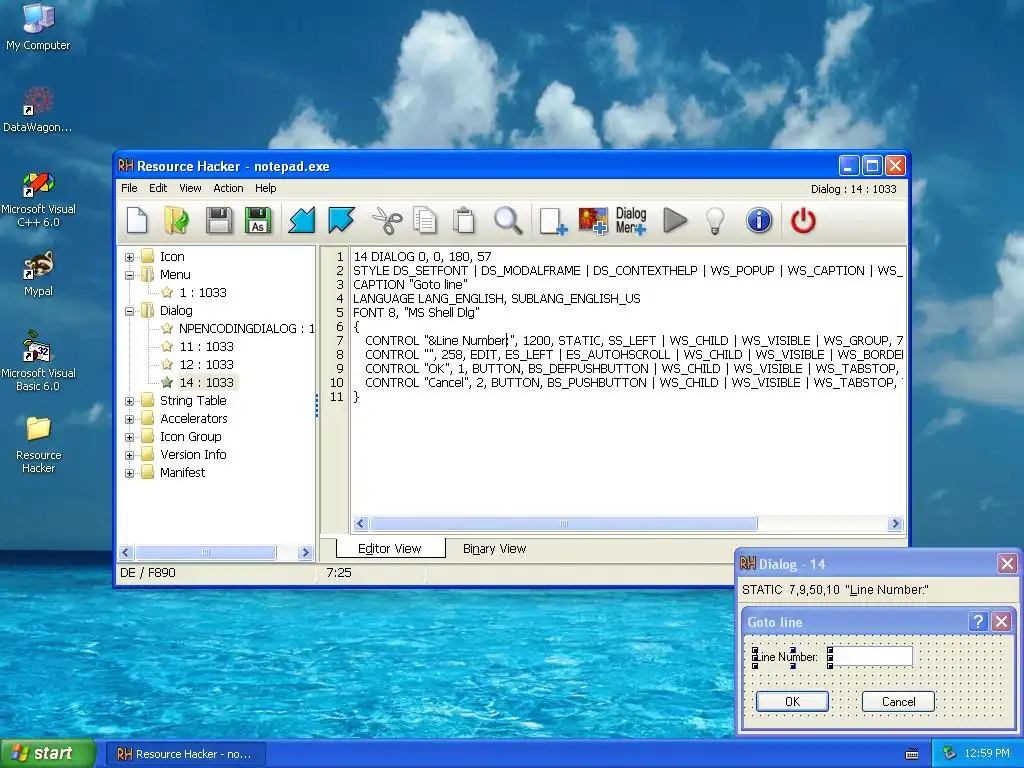Open a file with the folder toolbar icon
The height and width of the screenshot is (768, 1024).
(x=176, y=220)
